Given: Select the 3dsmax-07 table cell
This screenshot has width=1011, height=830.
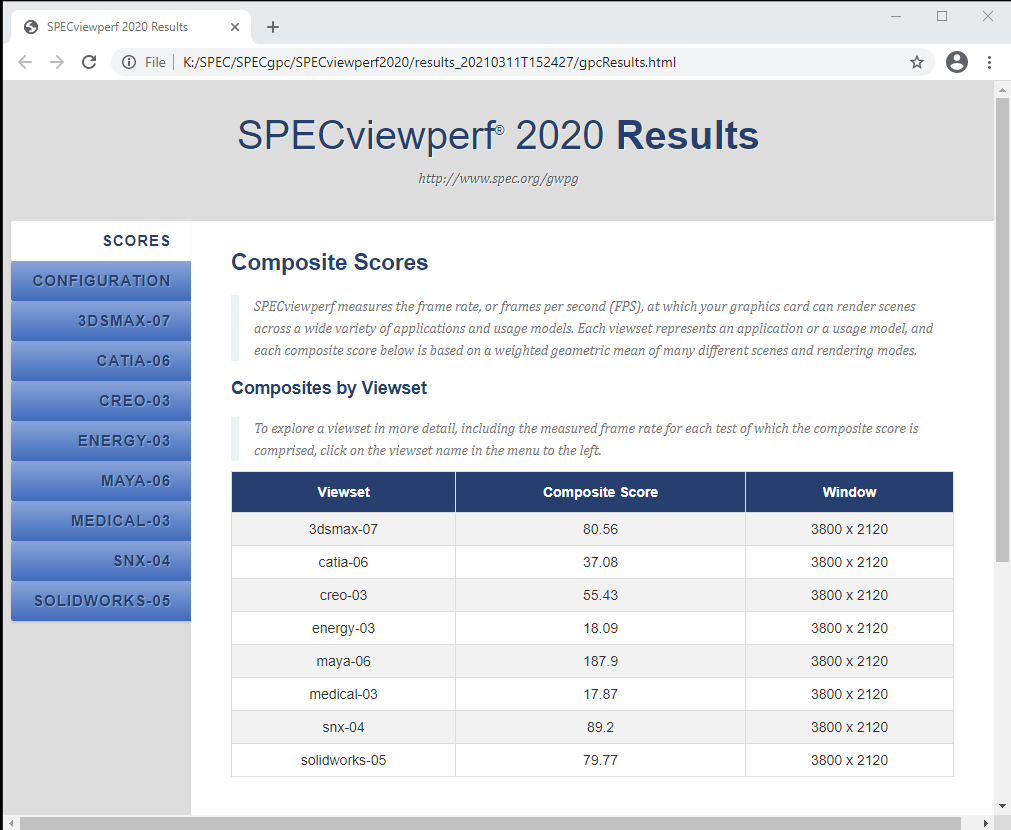Looking at the screenshot, I should 344,529.
